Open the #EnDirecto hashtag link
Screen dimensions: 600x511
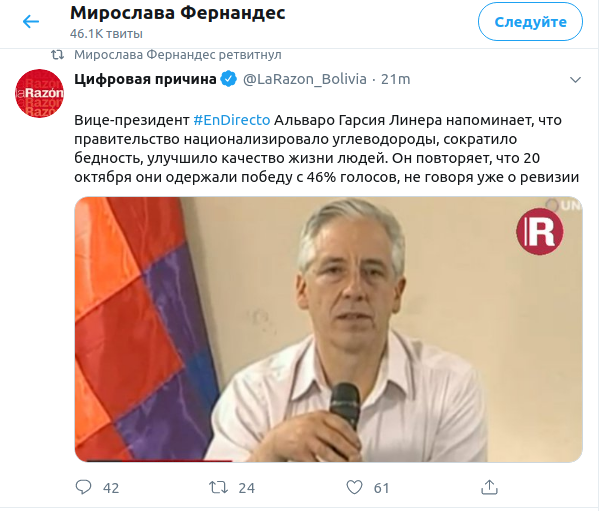click(232, 120)
